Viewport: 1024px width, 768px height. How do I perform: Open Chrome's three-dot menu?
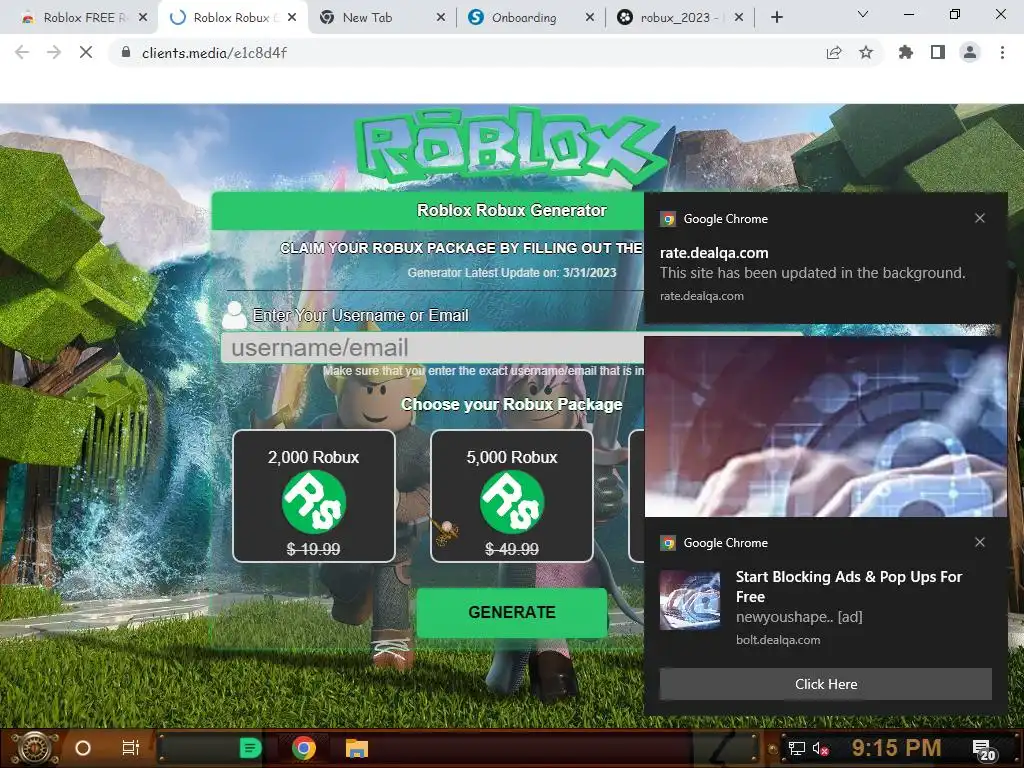coord(1002,52)
